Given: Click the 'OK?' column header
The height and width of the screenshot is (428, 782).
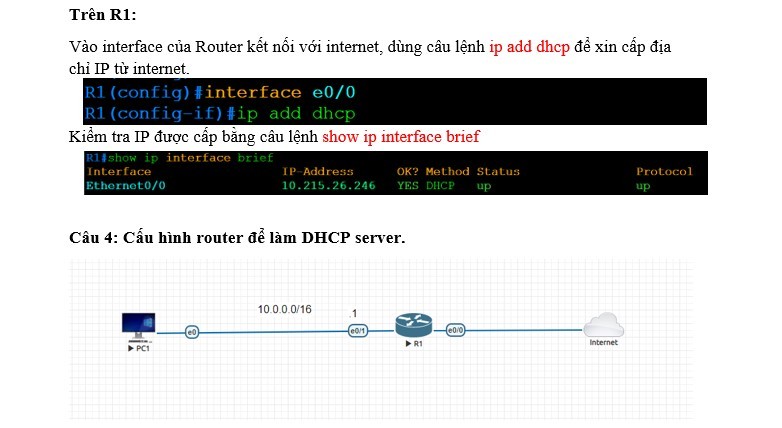Looking at the screenshot, I should 407,172.
